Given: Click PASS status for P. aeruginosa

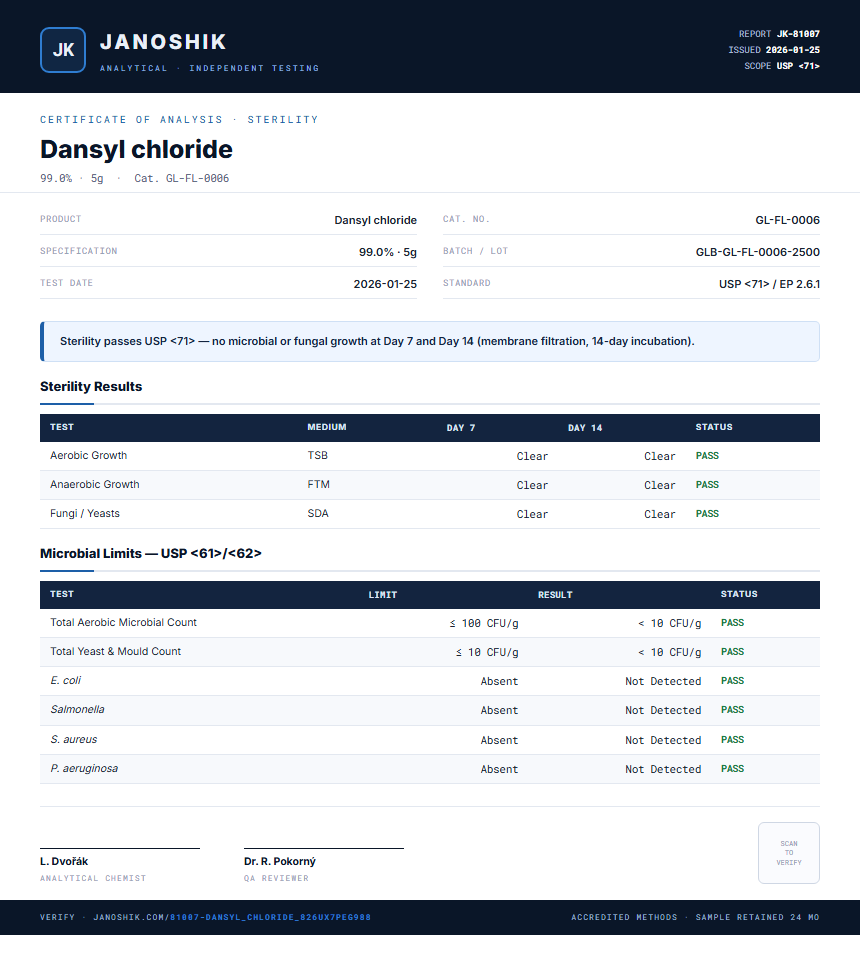Looking at the screenshot, I should tap(732, 768).
